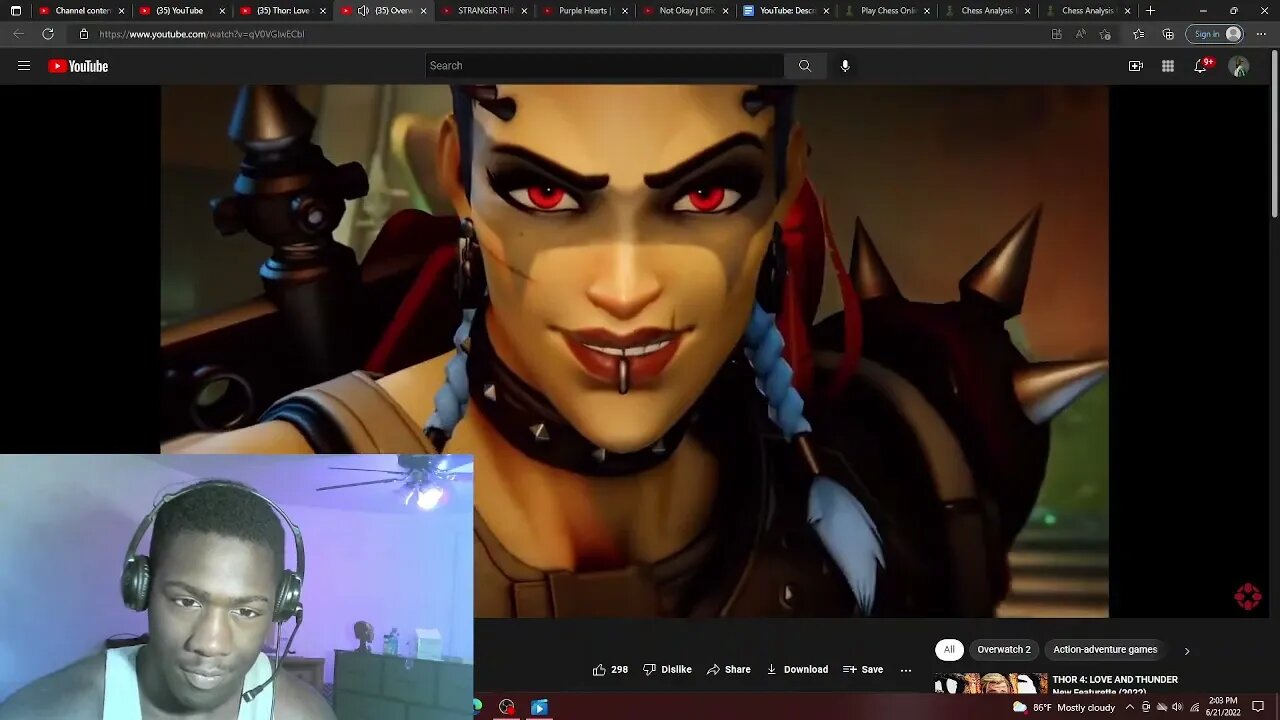Viewport: 1280px width, 720px height.
Task: Open the Windows notification center
Action: [1258, 707]
